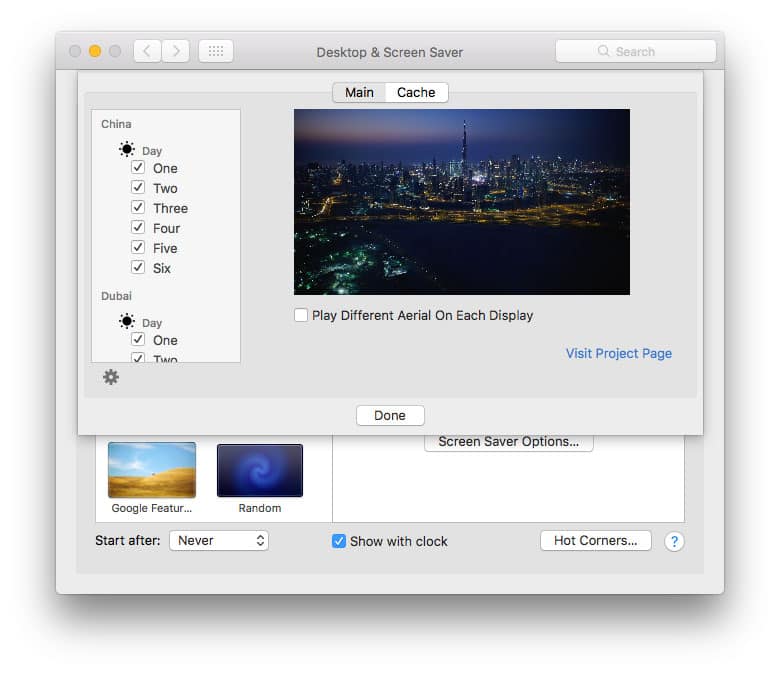This screenshot has width=780, height=674.
Task: Open the show-all grid icon
Action: point(216,51)
